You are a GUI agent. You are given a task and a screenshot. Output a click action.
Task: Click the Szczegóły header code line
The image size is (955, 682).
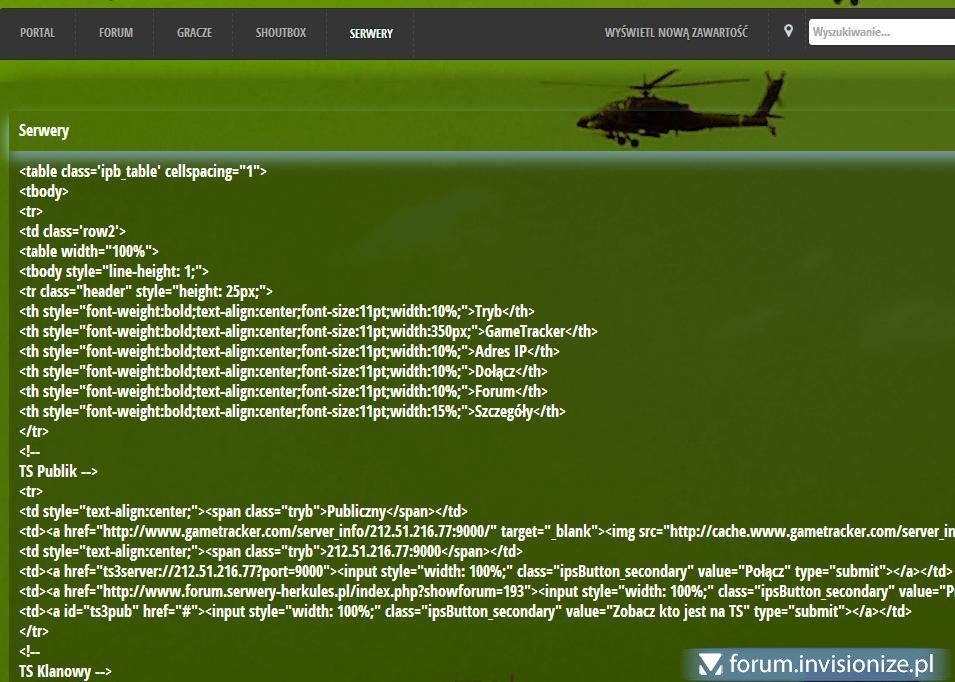[x=292, y=411]
